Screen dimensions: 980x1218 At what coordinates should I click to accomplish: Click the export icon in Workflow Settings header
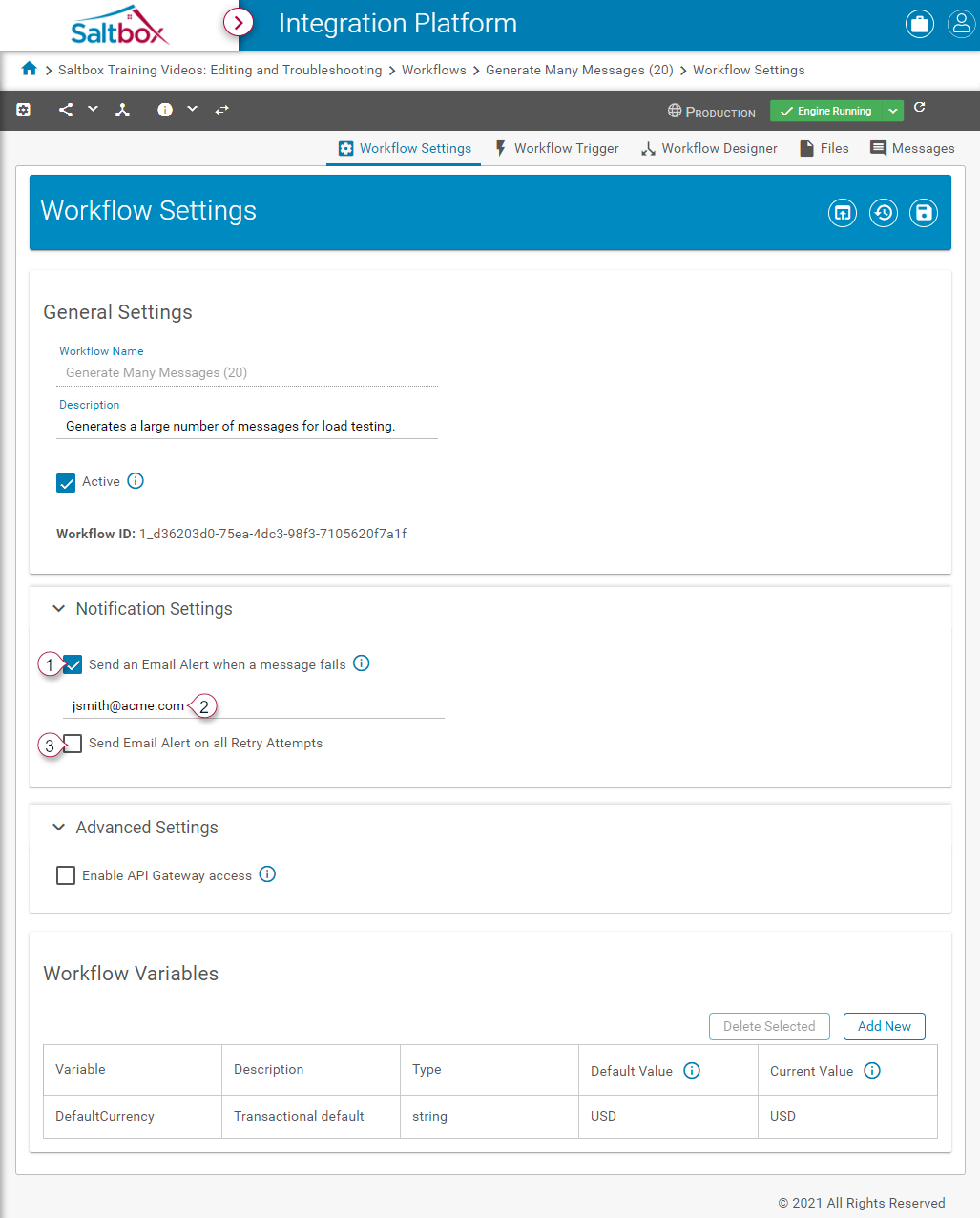point(843,213)
